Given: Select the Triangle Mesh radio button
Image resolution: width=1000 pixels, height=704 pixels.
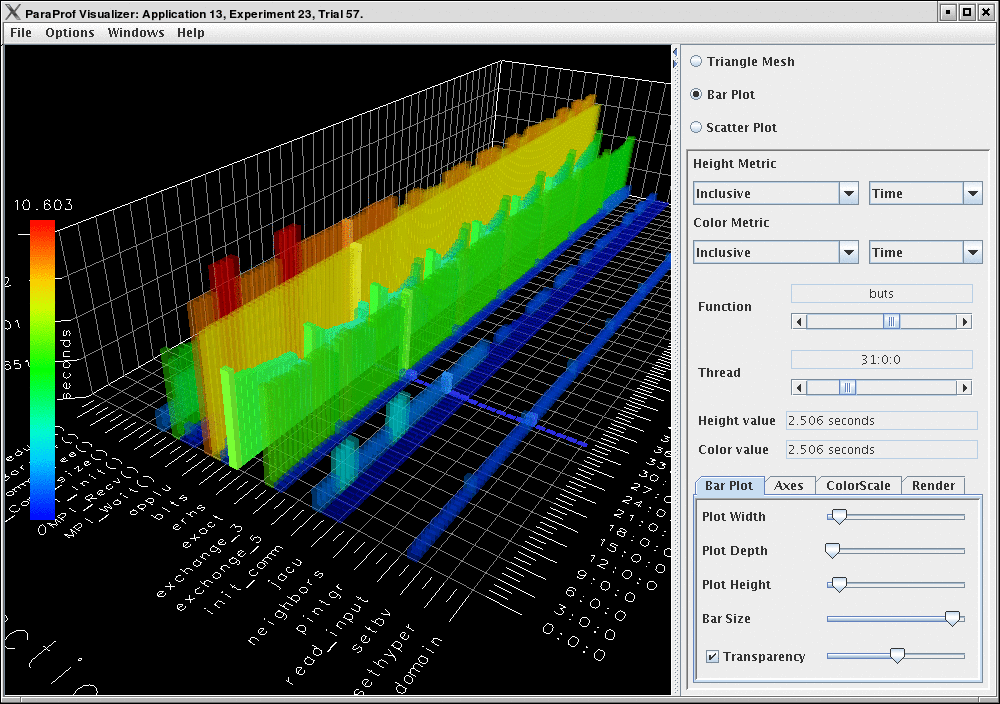Looking at the screenshot, I should pyautogui.click(x=696, y=61).
